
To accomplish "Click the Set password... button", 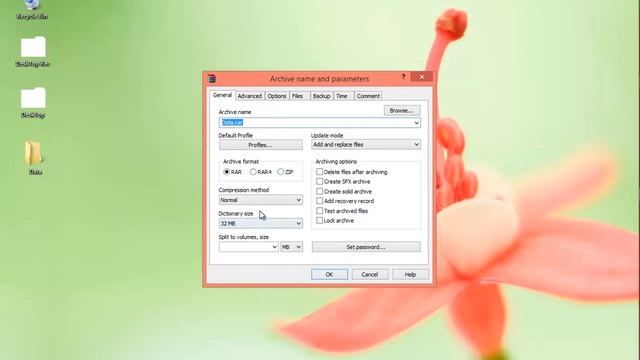I will pos(366,247).
